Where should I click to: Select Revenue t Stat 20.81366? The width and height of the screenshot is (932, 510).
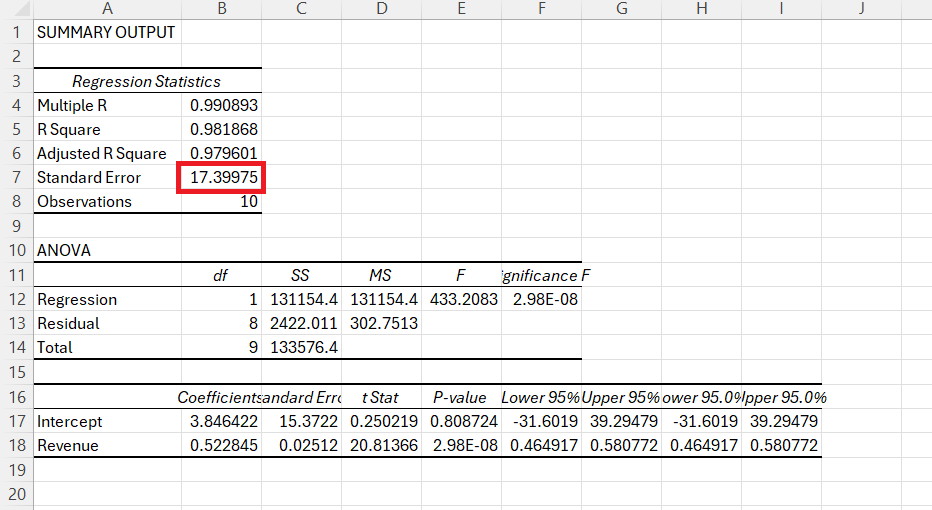(x=381, y=445)
